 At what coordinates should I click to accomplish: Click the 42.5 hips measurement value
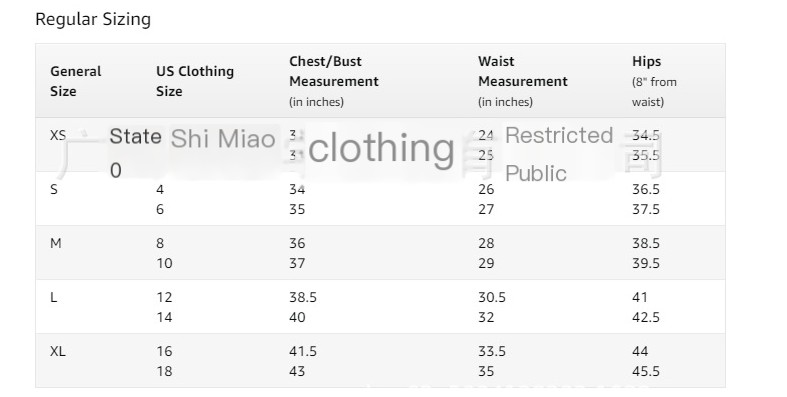(645, 318)
